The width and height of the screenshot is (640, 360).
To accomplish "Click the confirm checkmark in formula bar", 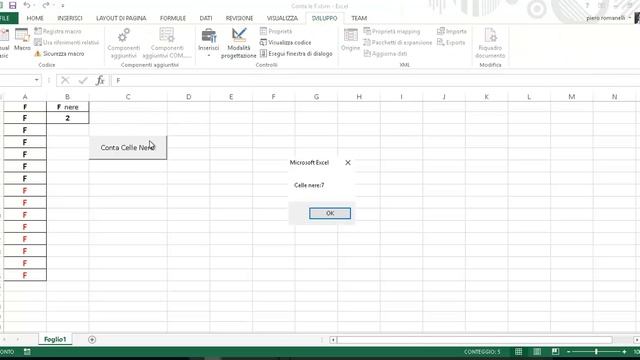I will [83, 80].
